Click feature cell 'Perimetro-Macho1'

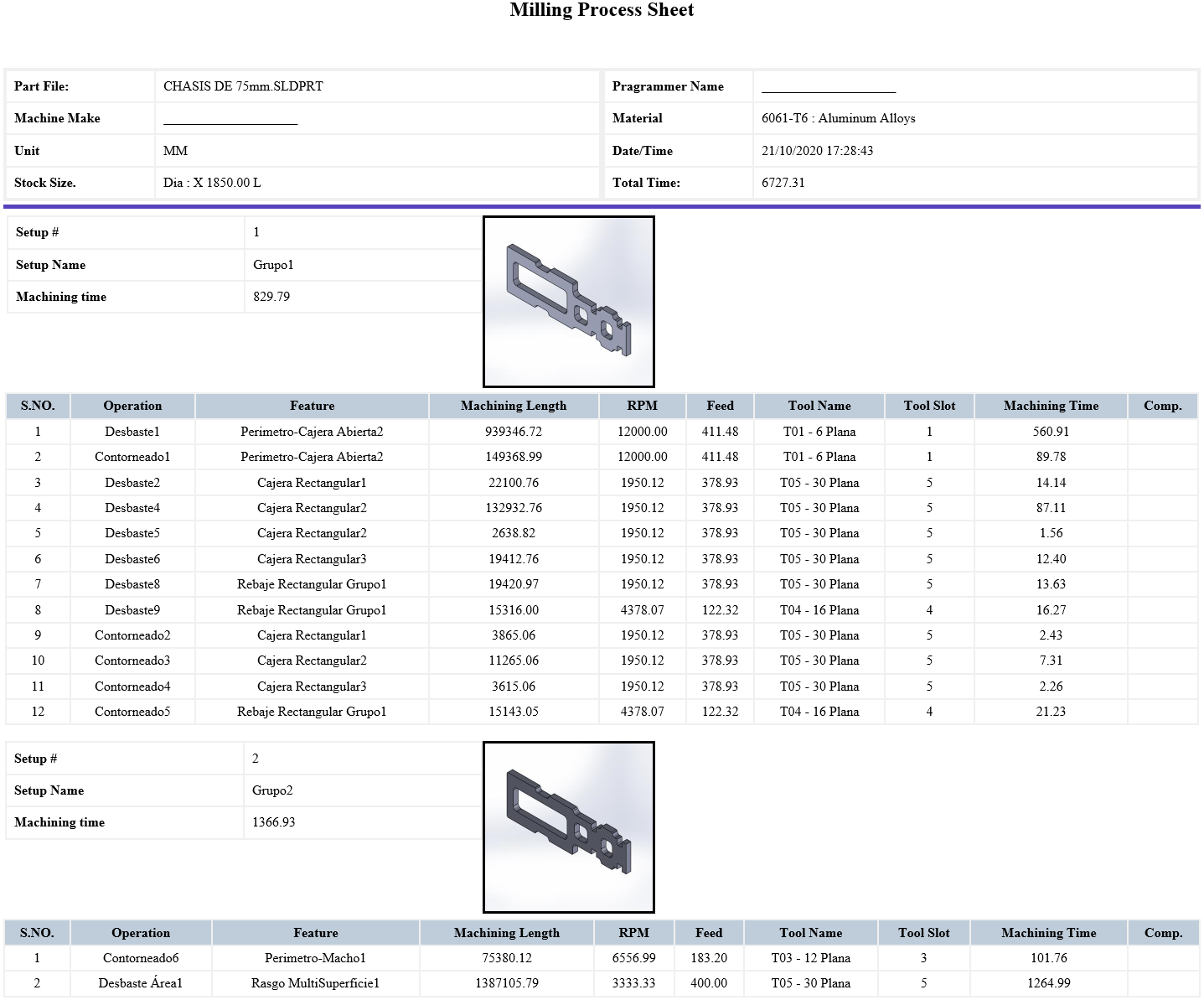(315, 958)
